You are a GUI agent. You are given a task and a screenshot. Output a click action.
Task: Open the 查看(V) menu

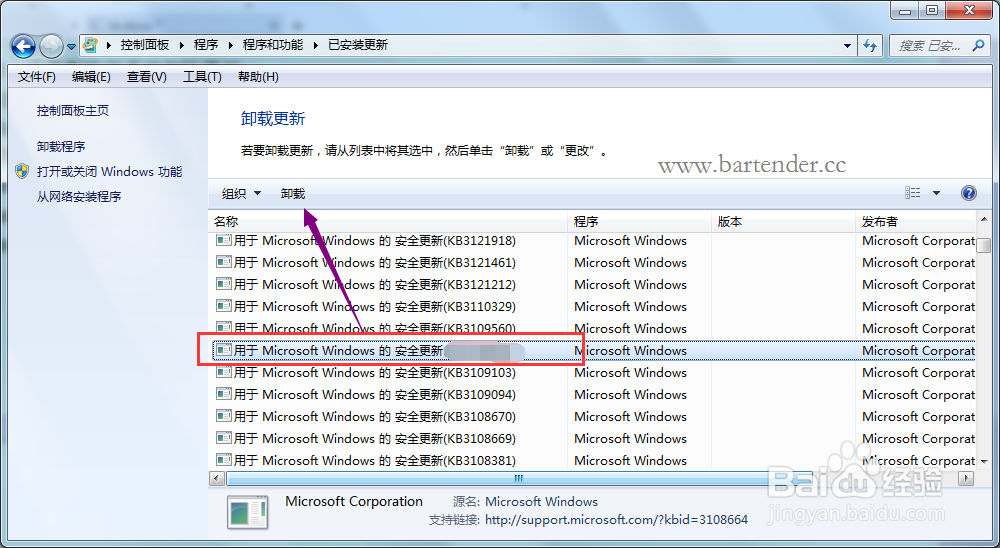click(147, 77)
